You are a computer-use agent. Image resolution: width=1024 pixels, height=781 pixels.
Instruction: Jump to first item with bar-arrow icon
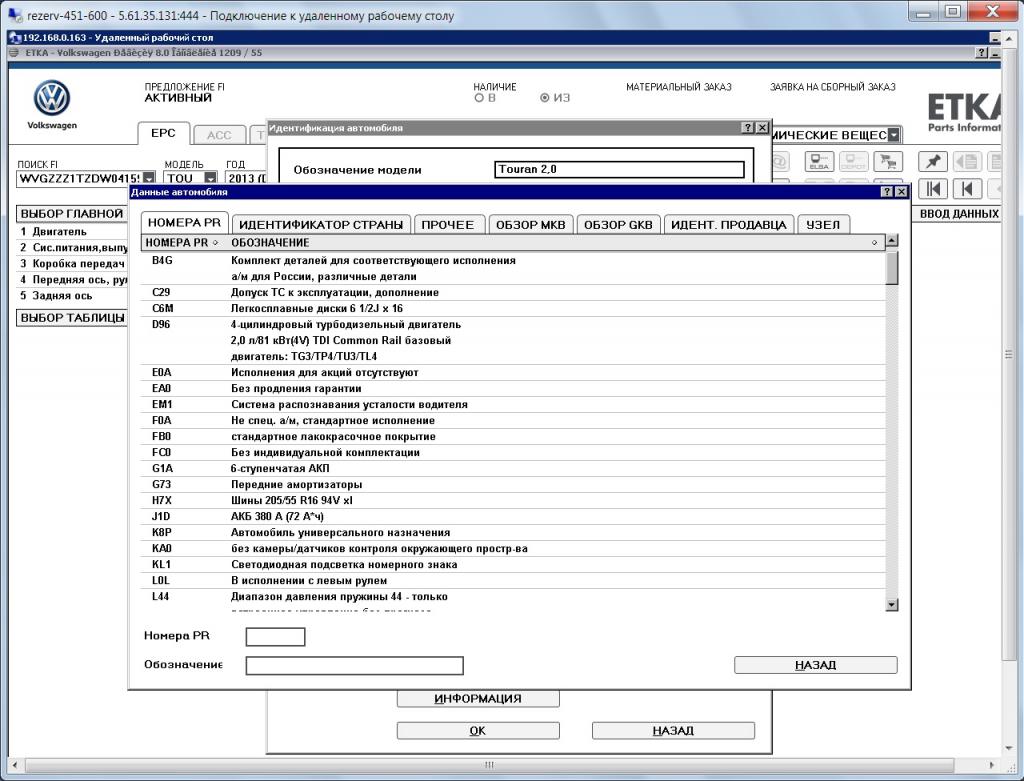click(x=933, y=189)
